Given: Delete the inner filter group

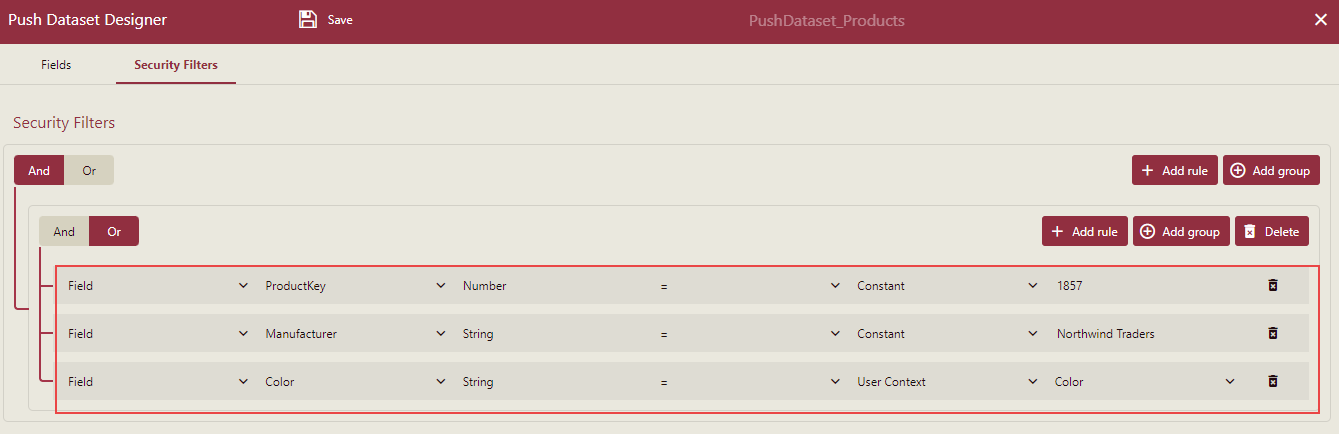Looking at the screenshot, I should (x=1271, y=232).
